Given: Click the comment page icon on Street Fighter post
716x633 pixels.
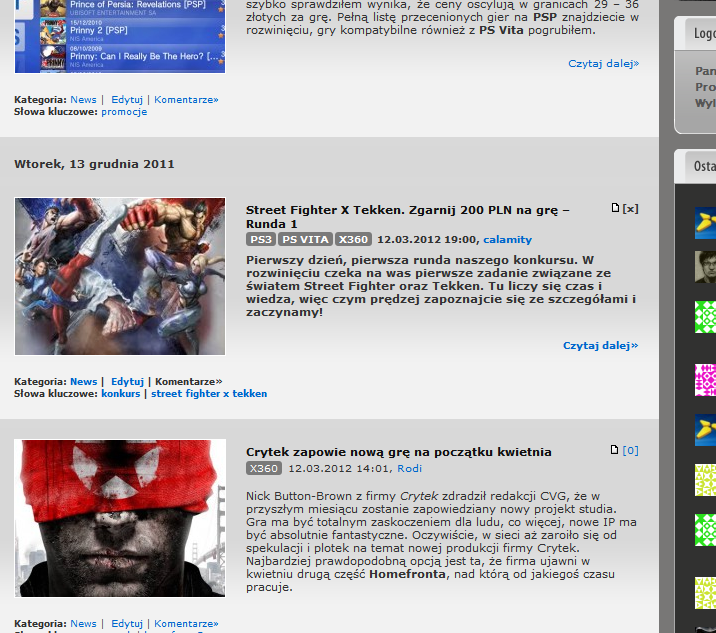Looking at the screenshot, I should pos(615,209).
